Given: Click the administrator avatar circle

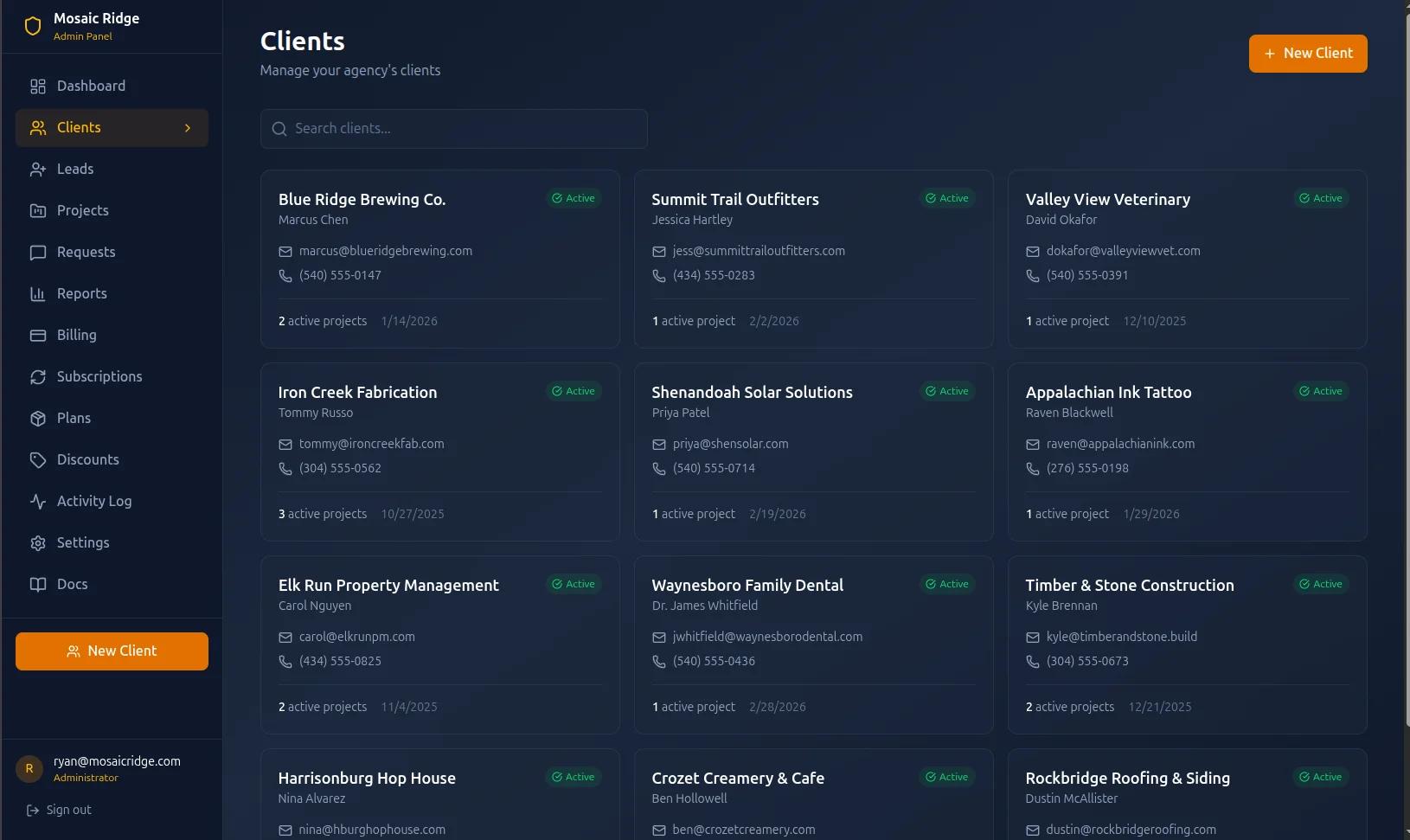Looking at the screenshot, I should (x=29, y=768).
